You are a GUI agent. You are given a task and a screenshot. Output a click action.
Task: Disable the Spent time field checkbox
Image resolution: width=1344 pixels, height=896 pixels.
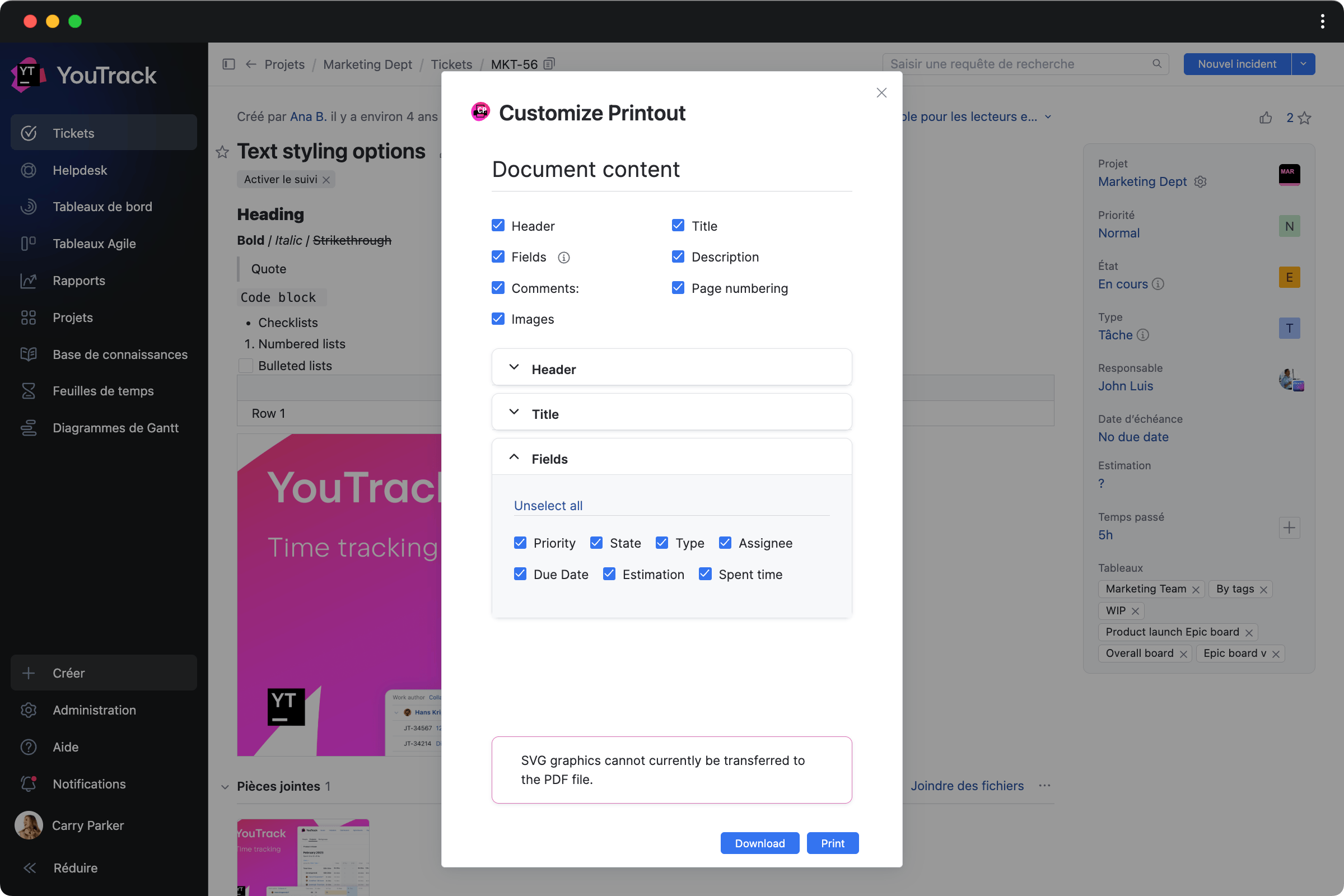click(x=705, y=573)
